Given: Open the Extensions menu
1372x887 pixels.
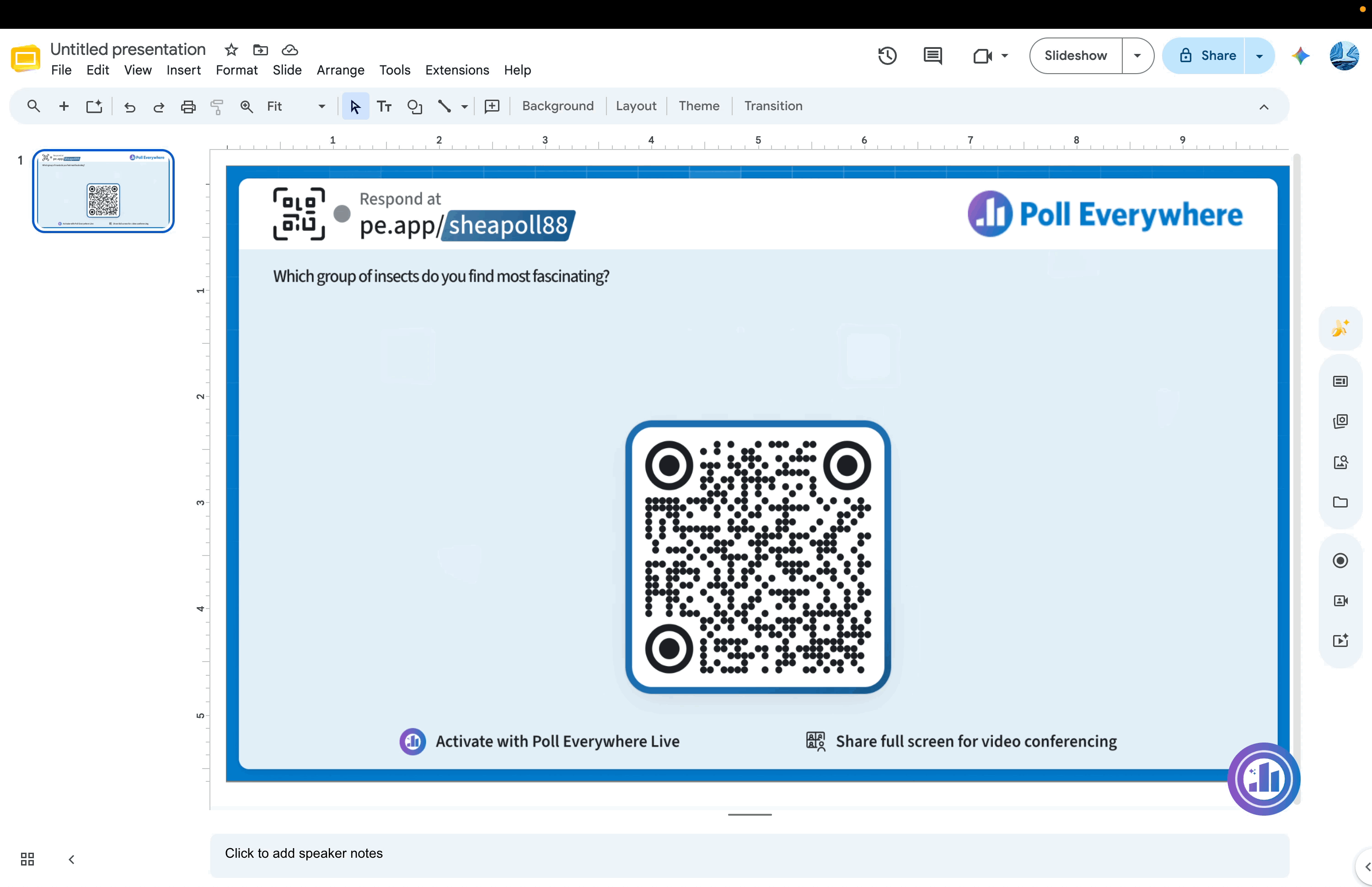Looking at the screenshot, I should (x=457, y=70).
